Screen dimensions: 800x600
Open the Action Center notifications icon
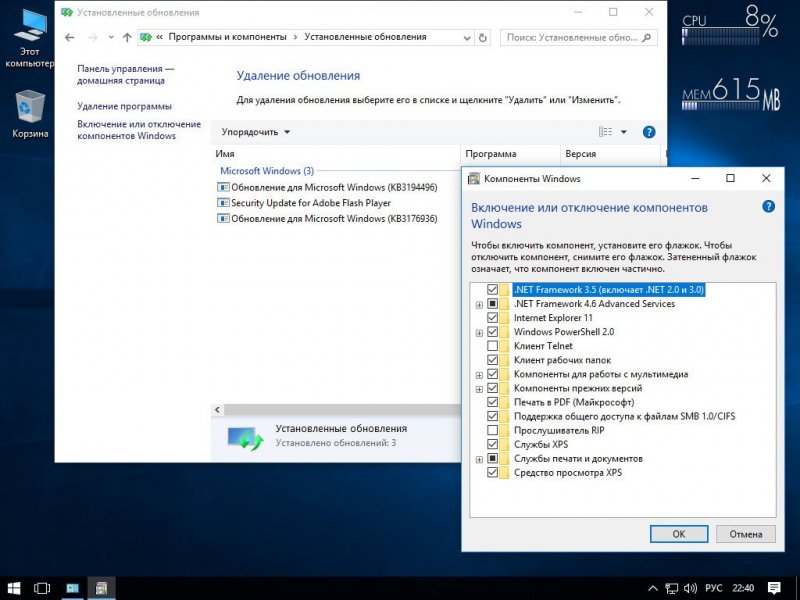774,588
